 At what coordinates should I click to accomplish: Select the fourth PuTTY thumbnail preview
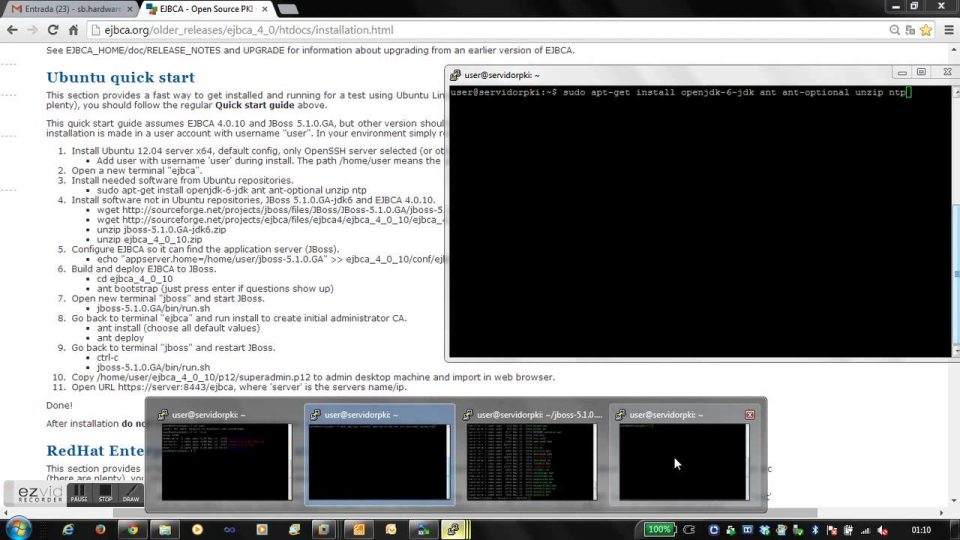coord(684,456)
